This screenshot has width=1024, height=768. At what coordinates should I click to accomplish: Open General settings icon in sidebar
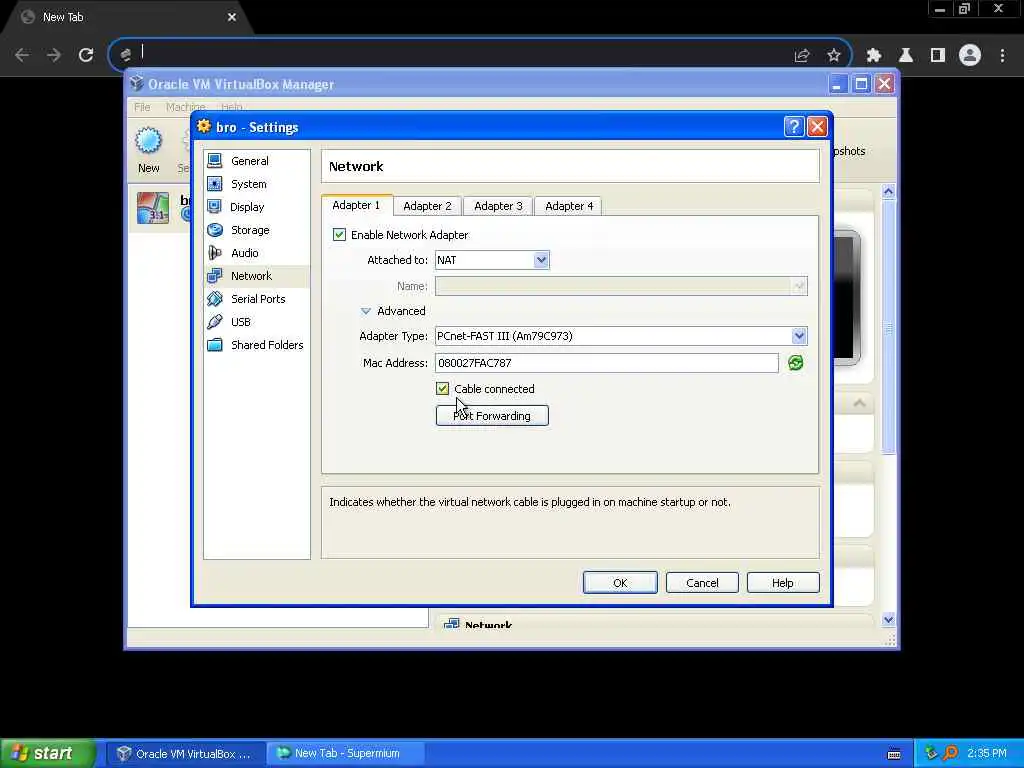(x=215, y=161)
